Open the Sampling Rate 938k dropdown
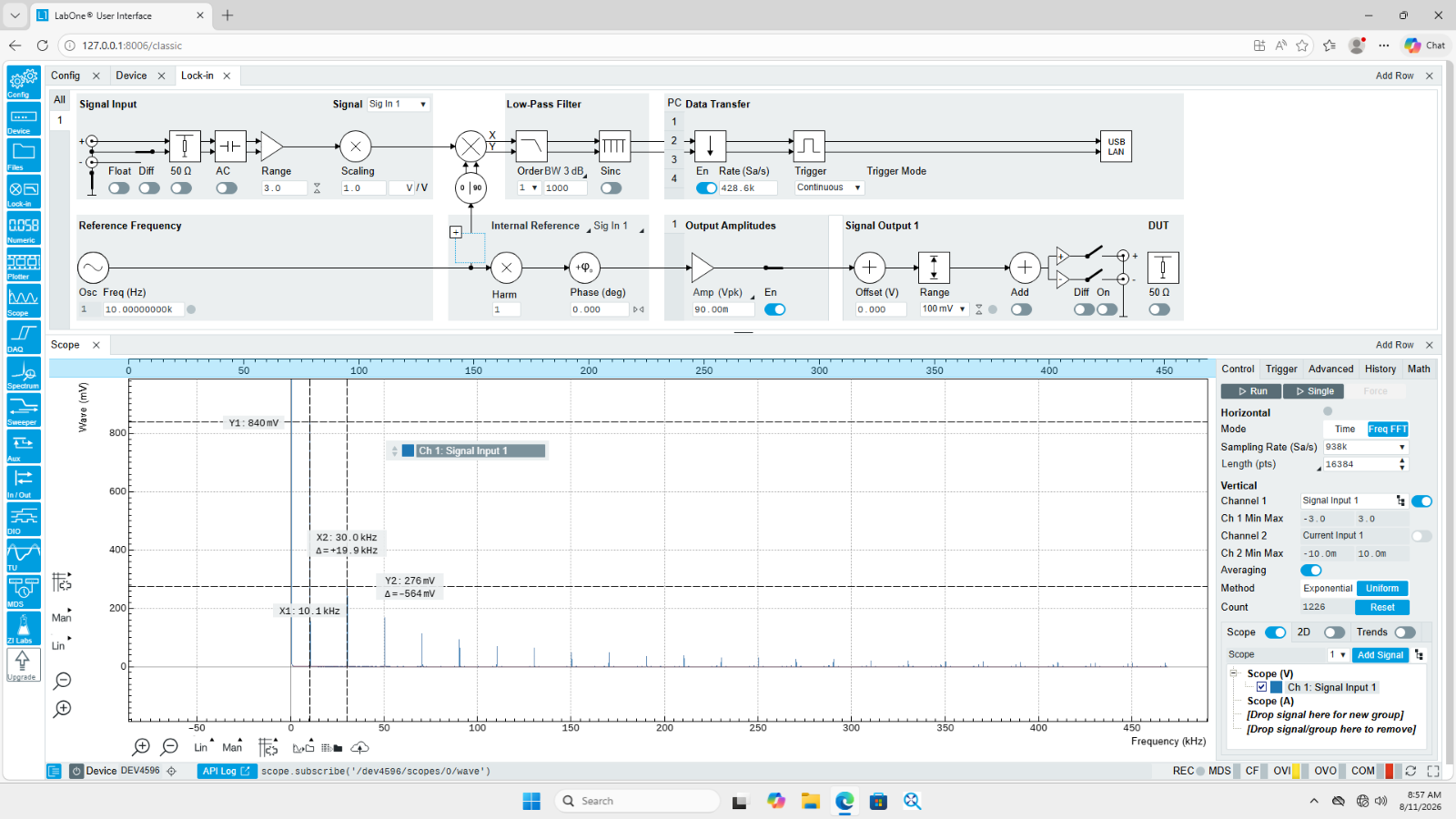Viewport: 1456px width, 819px height. point(1366,447)
